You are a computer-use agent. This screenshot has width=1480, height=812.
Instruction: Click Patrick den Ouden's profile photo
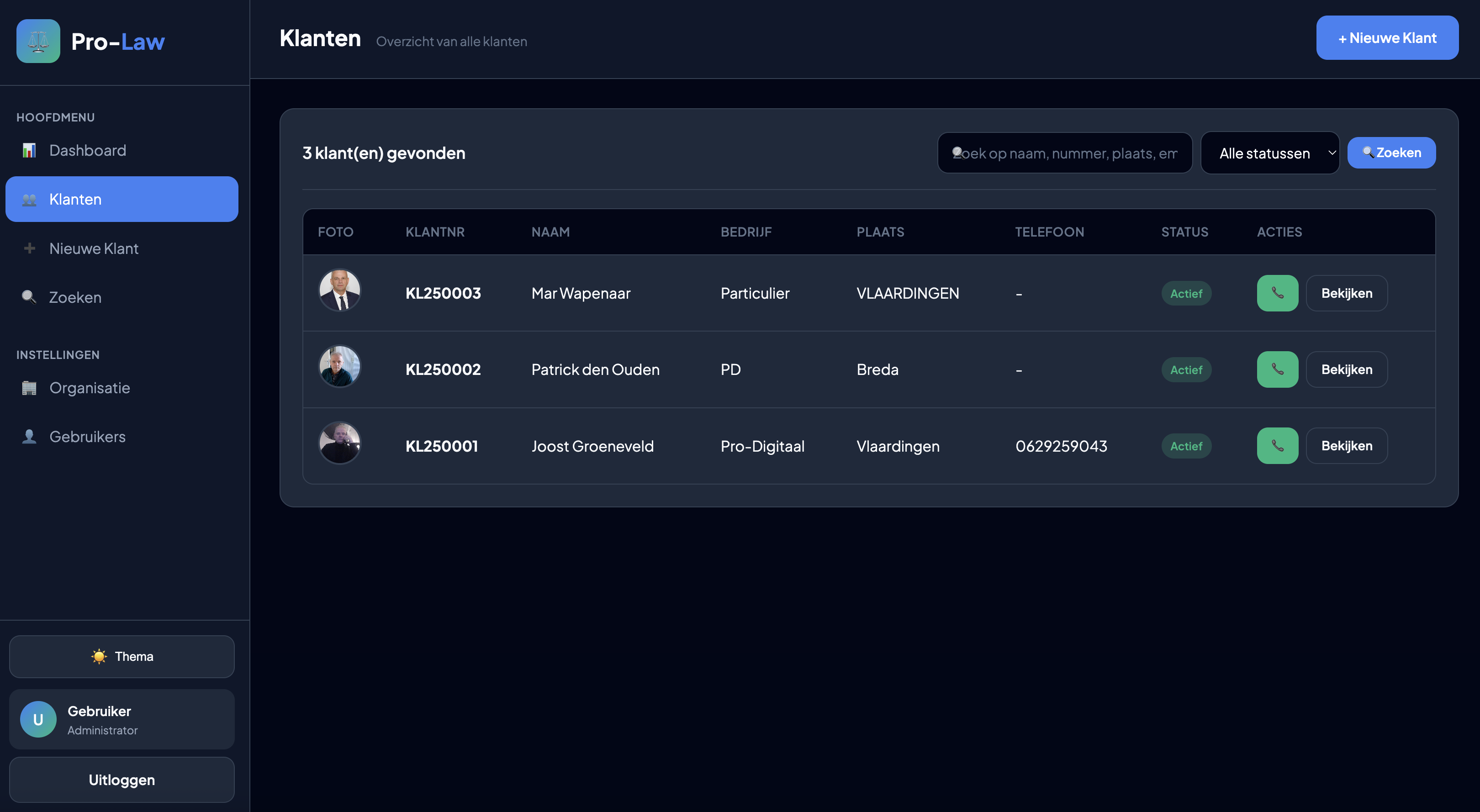coord(339,366)
